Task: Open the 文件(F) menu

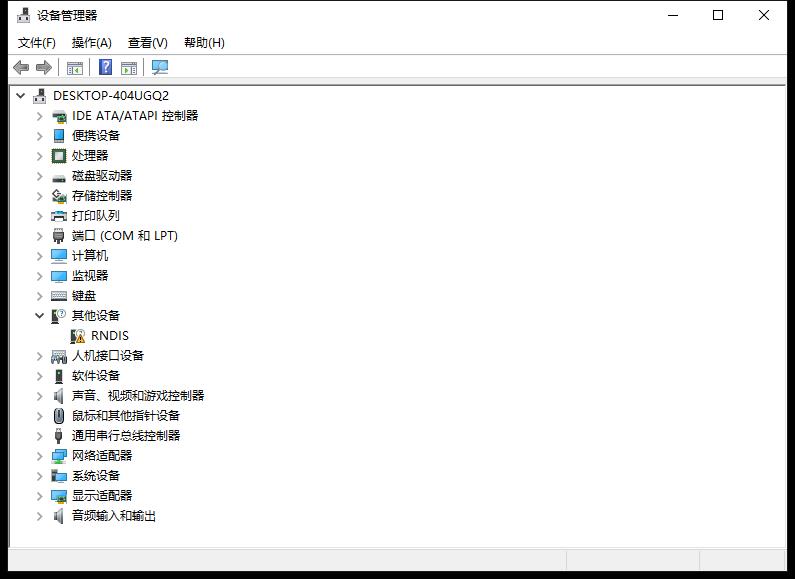Action: [x=37, y=42]
